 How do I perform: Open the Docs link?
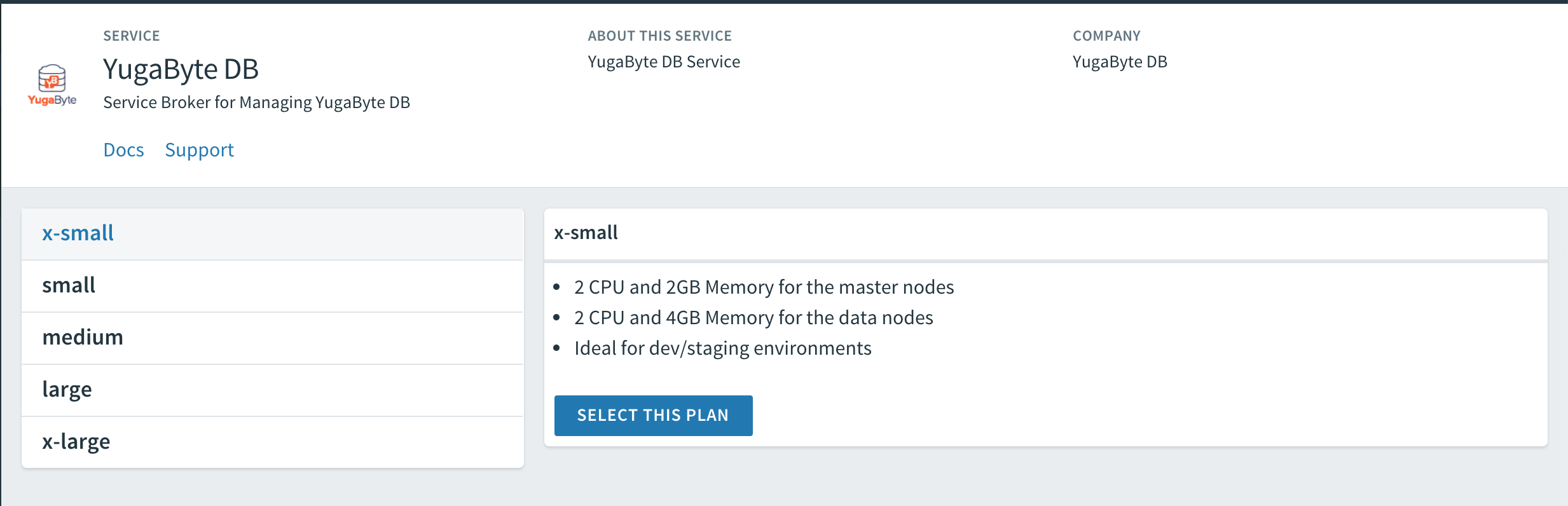point(123,149)
